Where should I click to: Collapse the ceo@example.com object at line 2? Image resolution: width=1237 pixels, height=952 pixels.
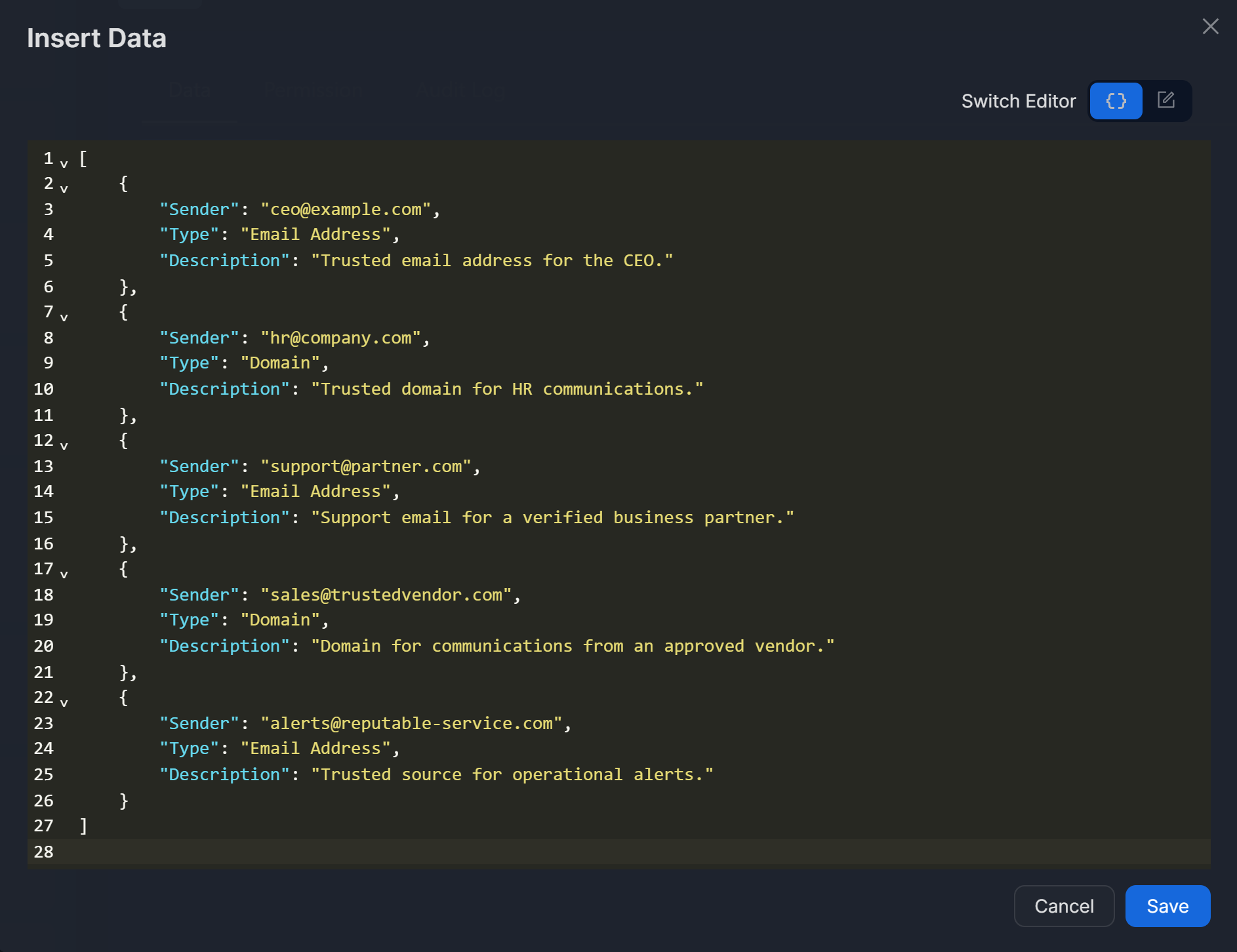point(64,189)
